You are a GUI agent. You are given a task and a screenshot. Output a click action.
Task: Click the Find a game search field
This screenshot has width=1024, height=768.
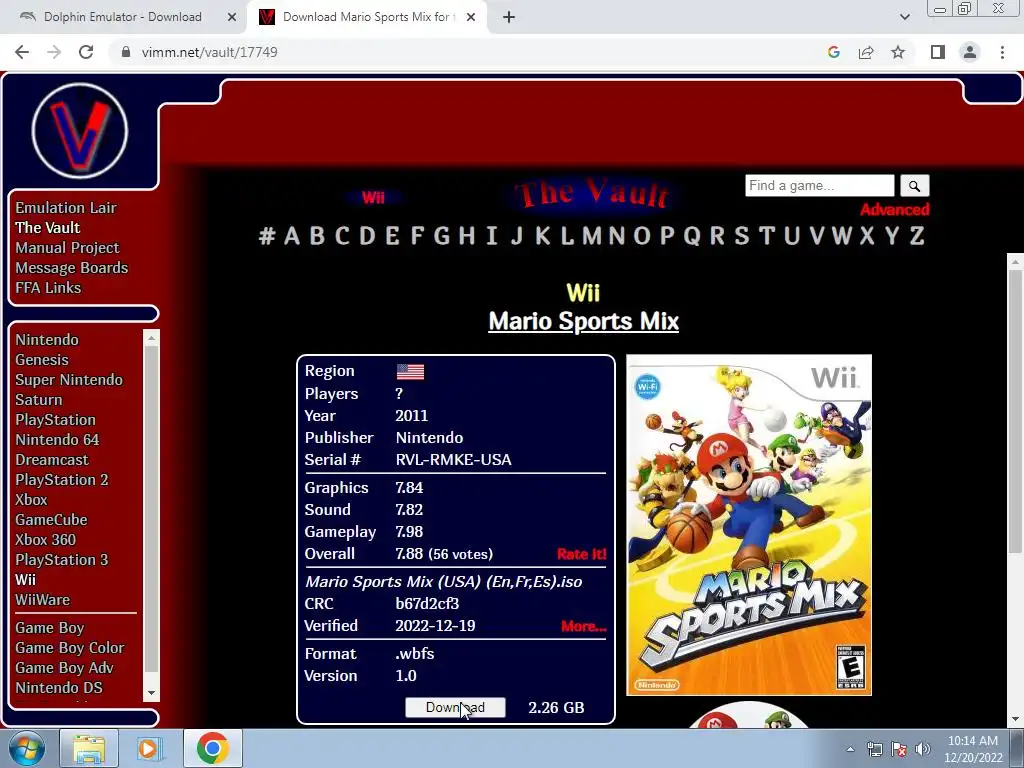[x=820, y=186]
